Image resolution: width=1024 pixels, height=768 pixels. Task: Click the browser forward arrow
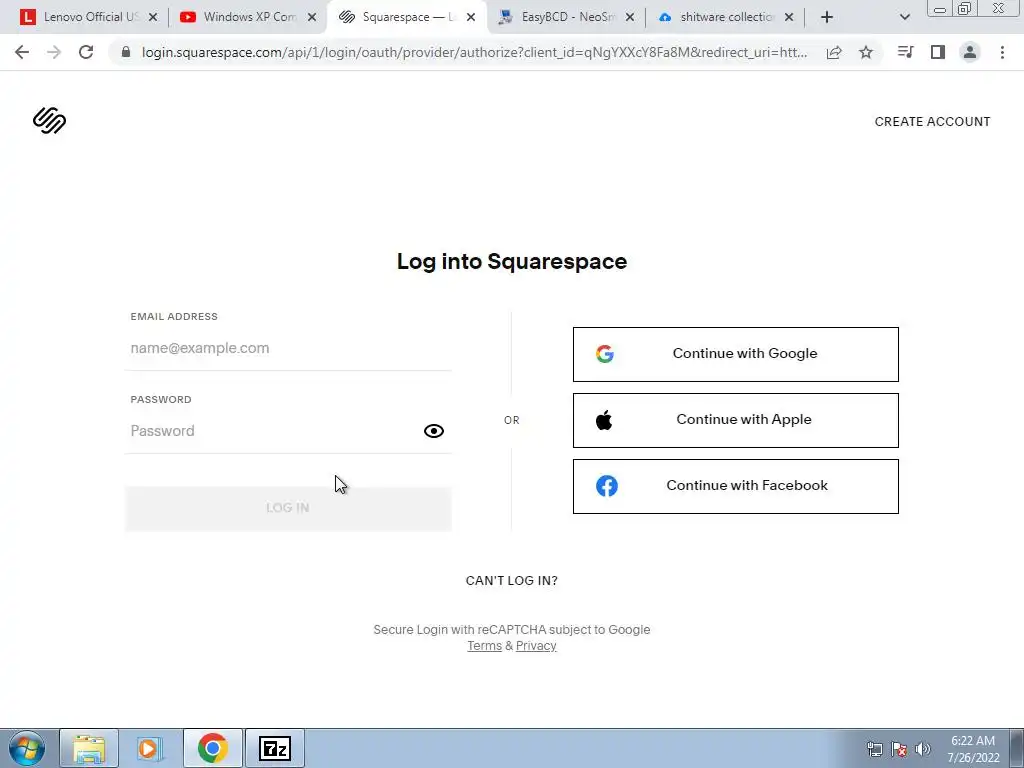tap(54, 52)
